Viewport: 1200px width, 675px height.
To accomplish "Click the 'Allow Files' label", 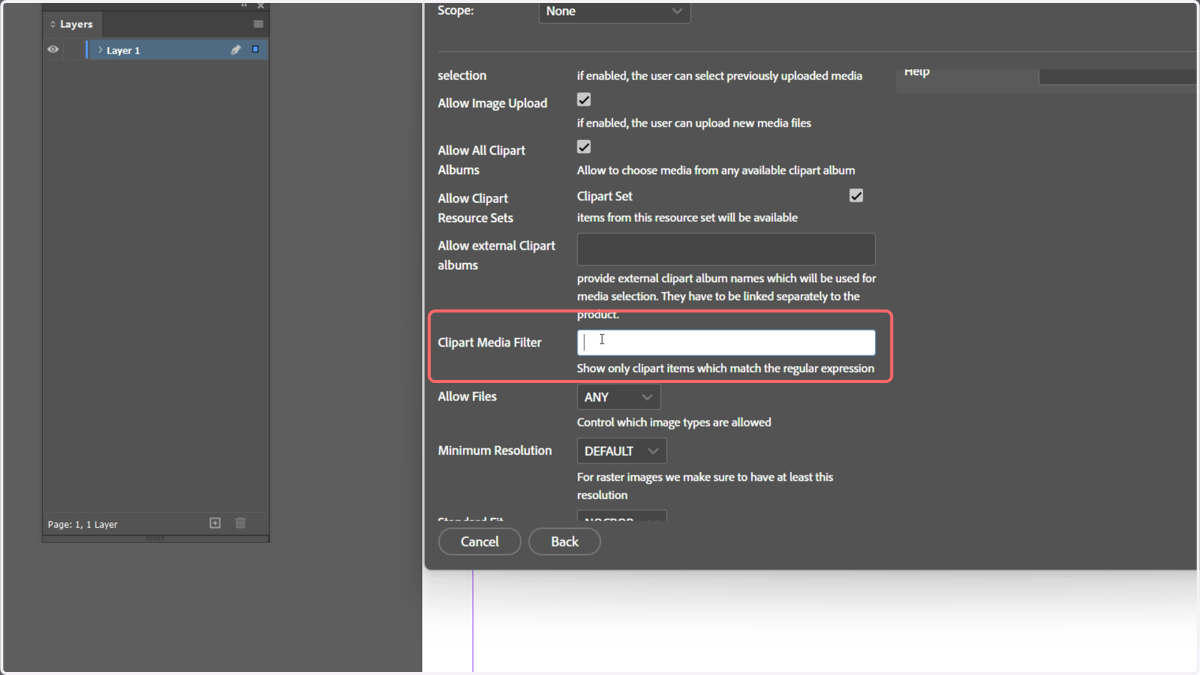I will (467, 396).
